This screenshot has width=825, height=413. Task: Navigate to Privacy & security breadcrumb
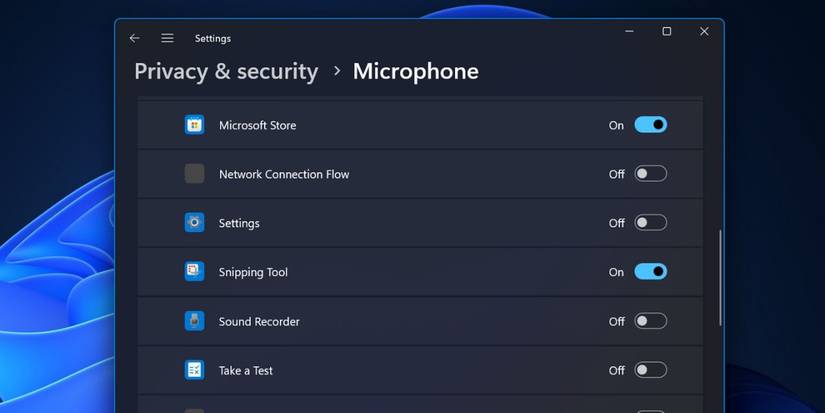point(226,71)
